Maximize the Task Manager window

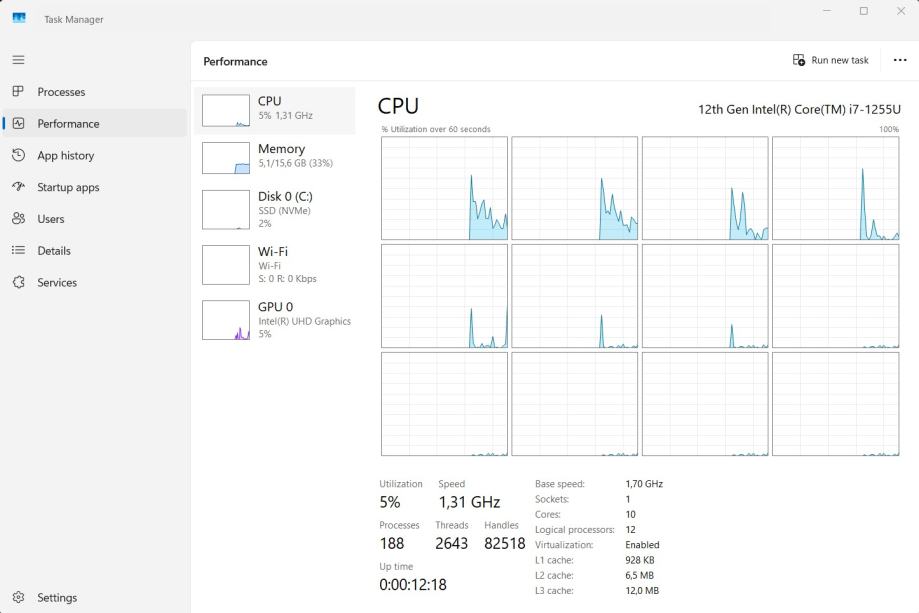pos(863,11)
